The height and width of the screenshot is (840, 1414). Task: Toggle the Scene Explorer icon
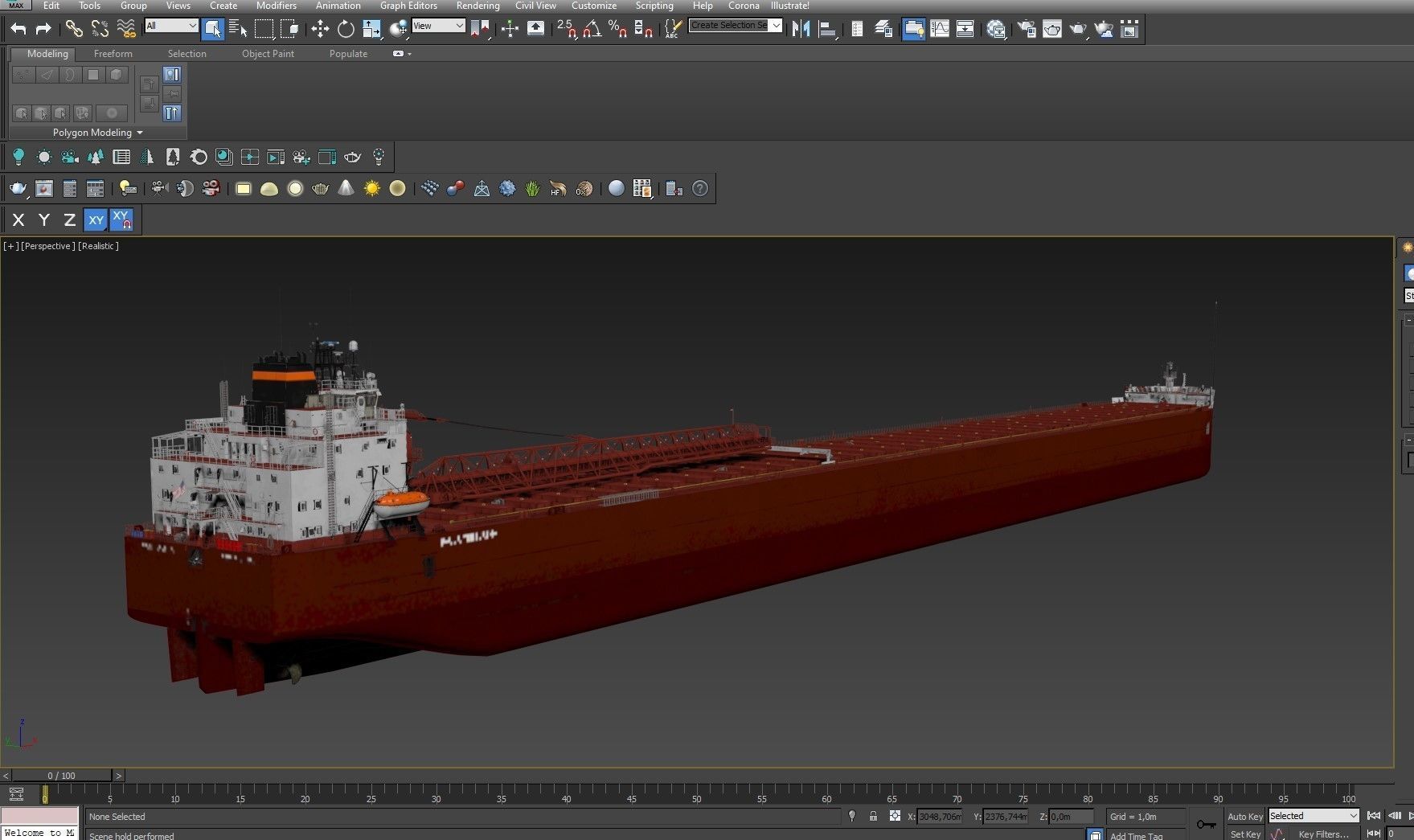857,29
